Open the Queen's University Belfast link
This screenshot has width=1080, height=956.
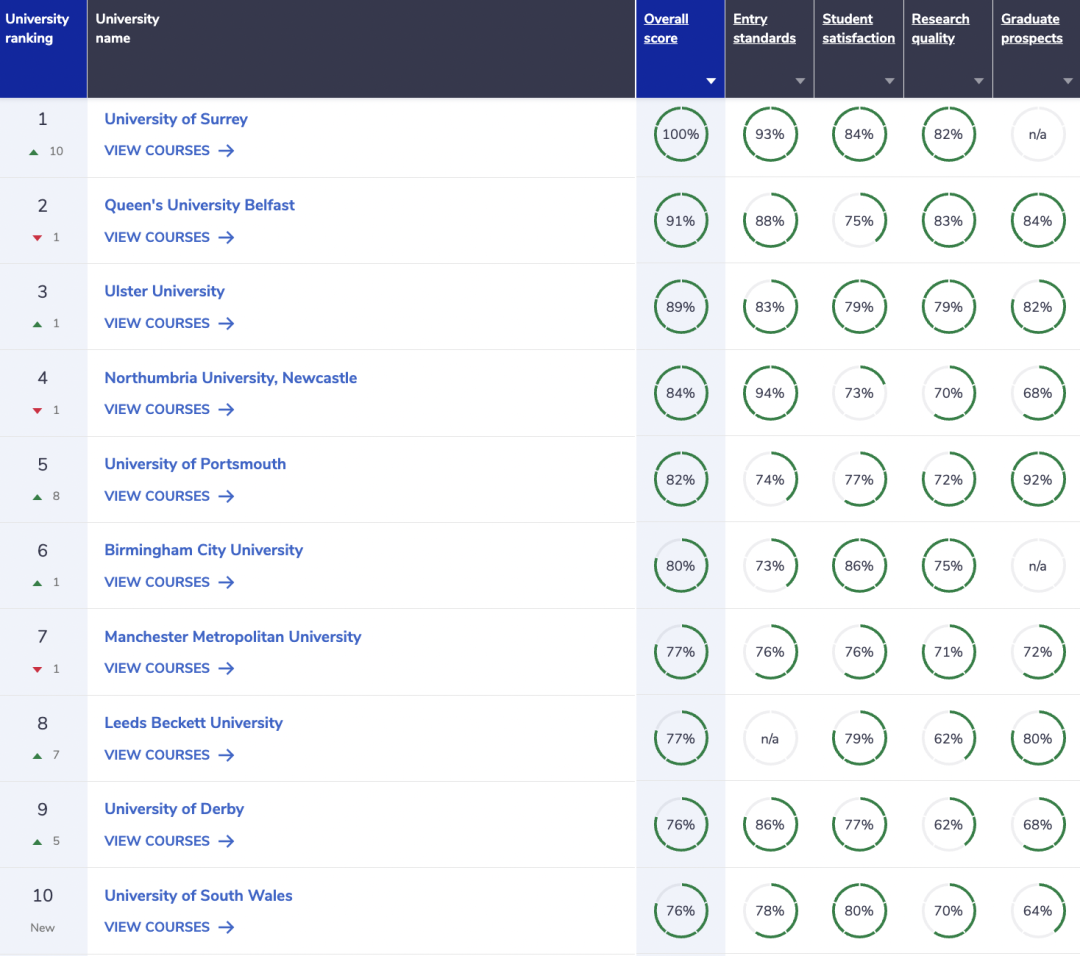pyautogui.click(x=199, y=205)
